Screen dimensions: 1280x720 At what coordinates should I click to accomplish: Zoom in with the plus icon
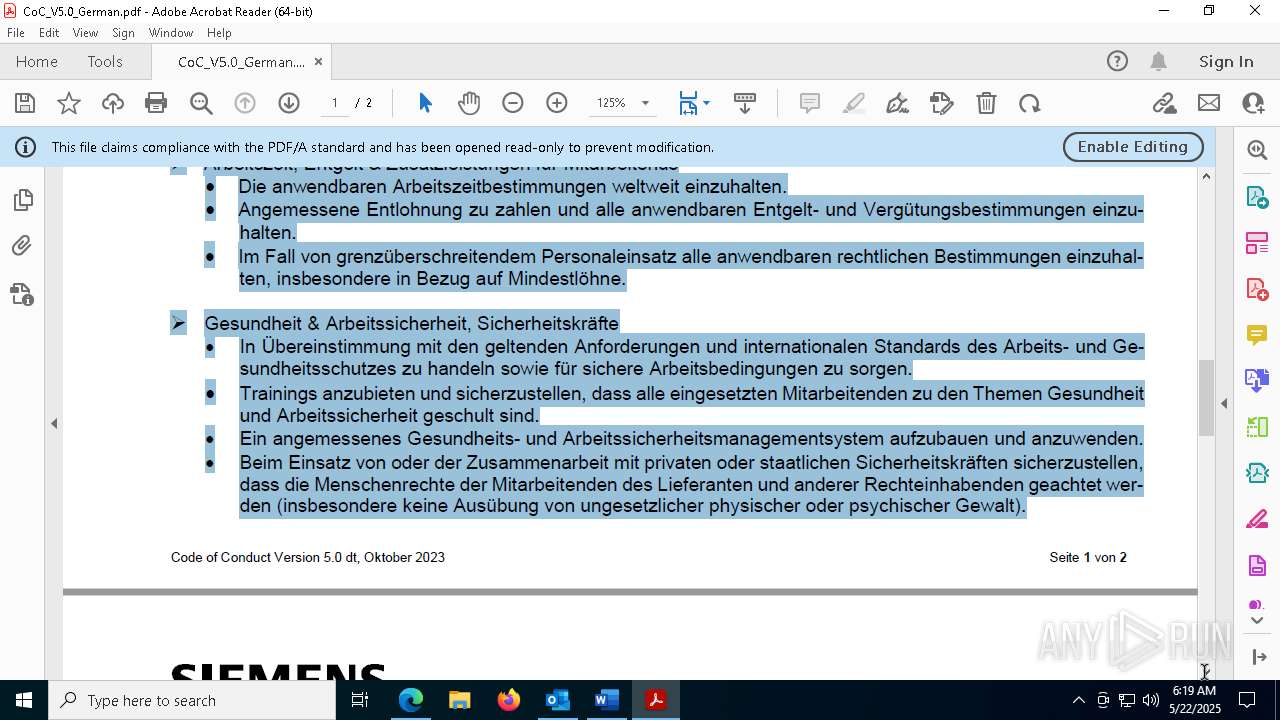[557, 103]
